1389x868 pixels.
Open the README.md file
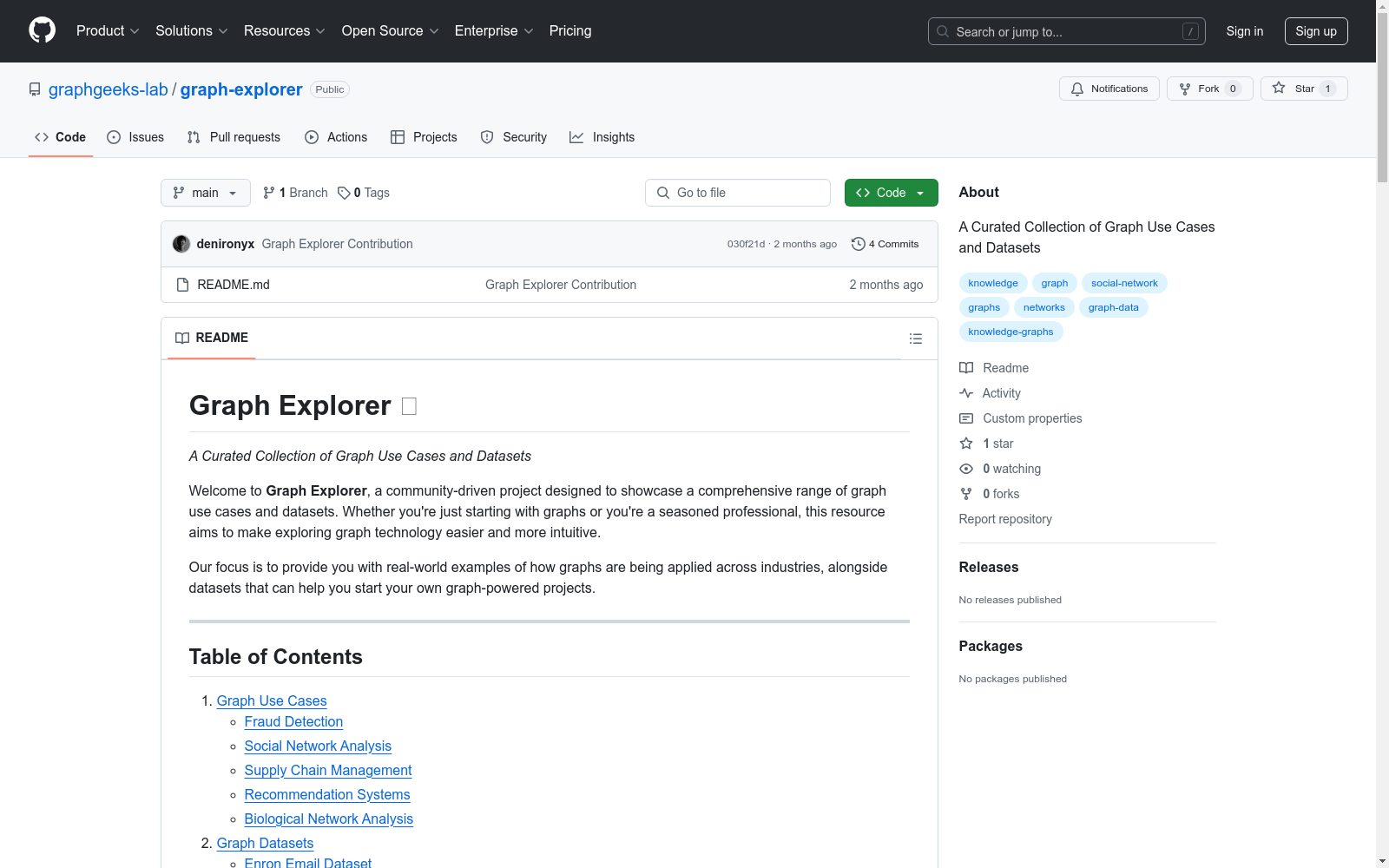click(234, 285)
